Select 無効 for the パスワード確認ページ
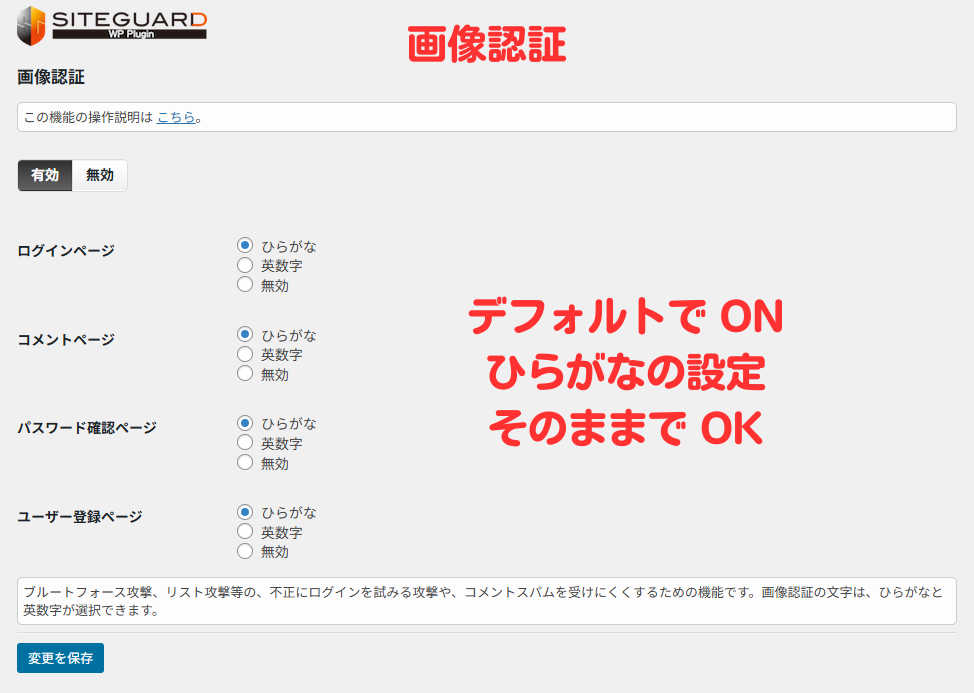974x693 pixels. [244, 461]
